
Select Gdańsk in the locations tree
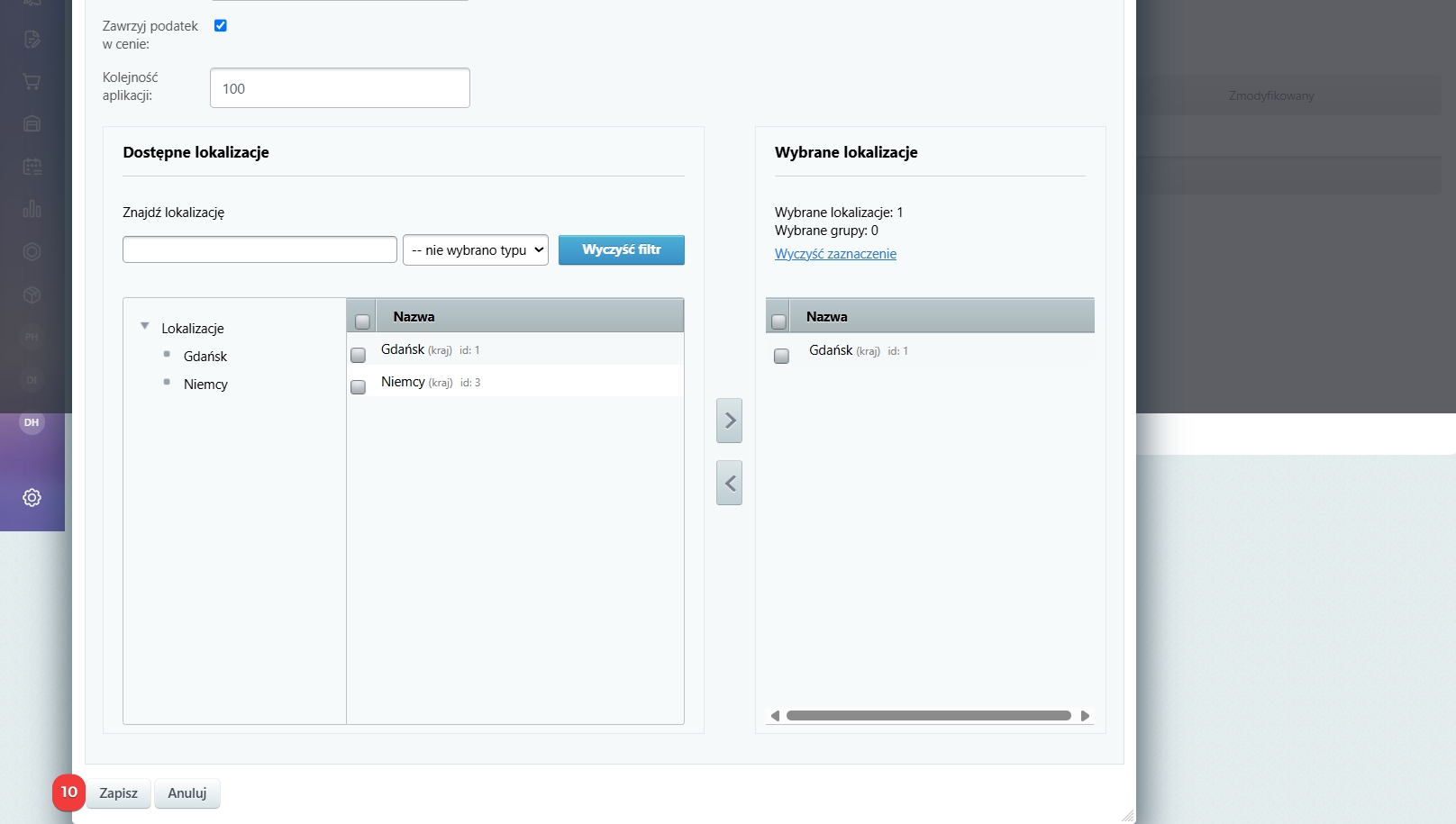[205, 357]
